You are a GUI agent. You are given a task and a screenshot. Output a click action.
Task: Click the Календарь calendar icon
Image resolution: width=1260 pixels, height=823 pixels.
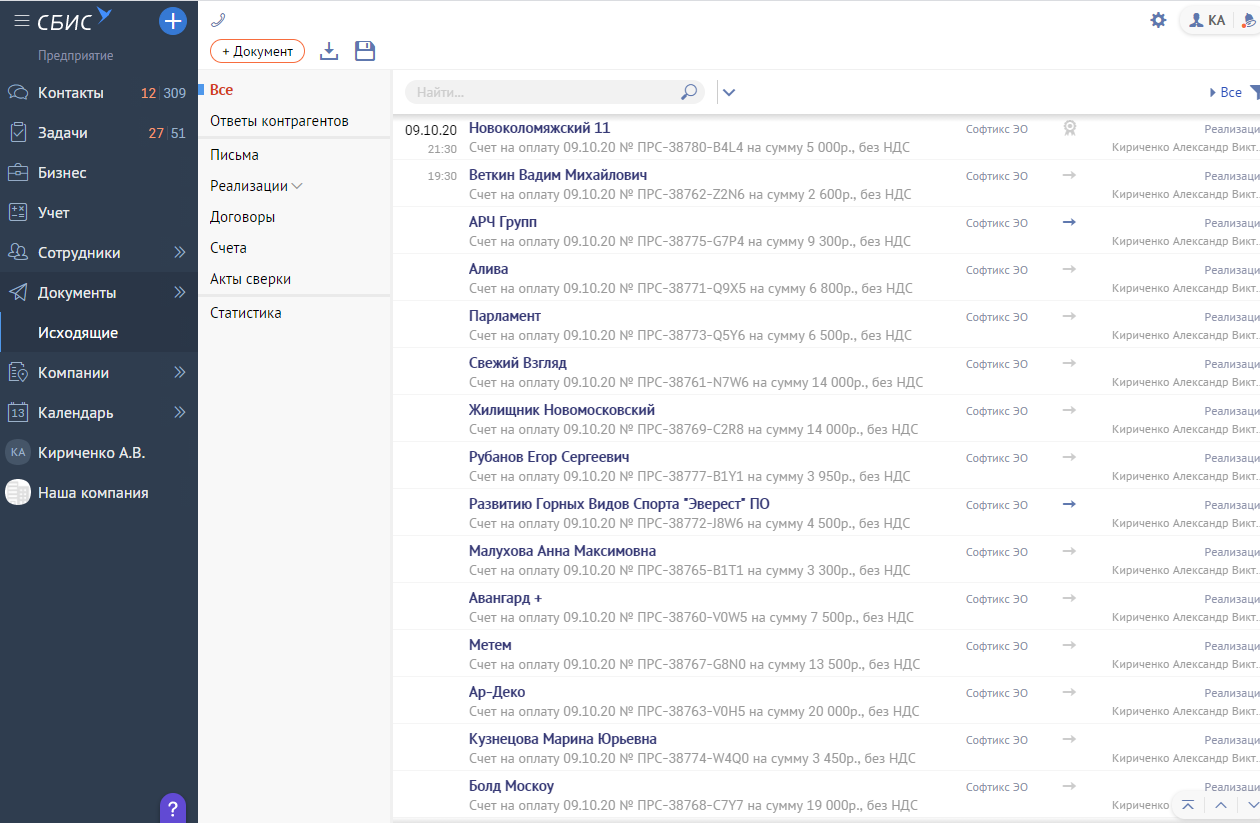pos(18,412)
